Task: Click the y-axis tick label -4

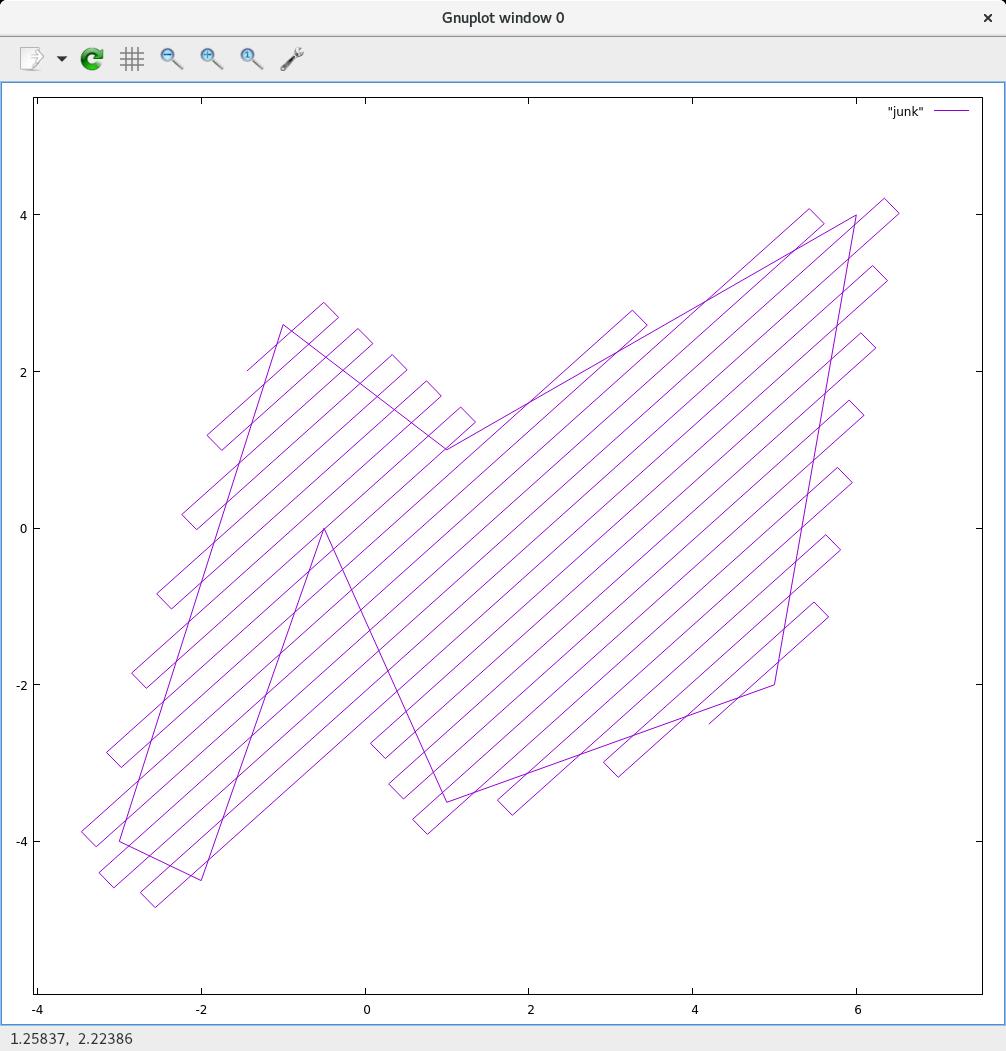Action: click(21, 842)
